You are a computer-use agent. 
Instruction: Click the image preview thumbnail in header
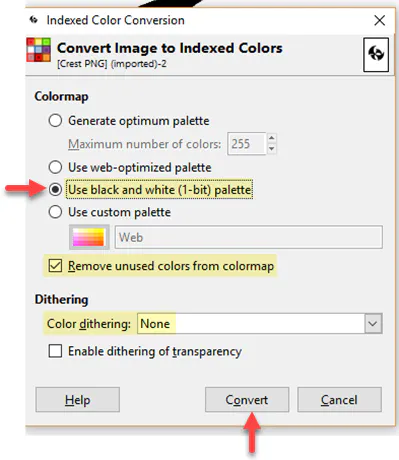pyautogui.click(x=376, y=55)
